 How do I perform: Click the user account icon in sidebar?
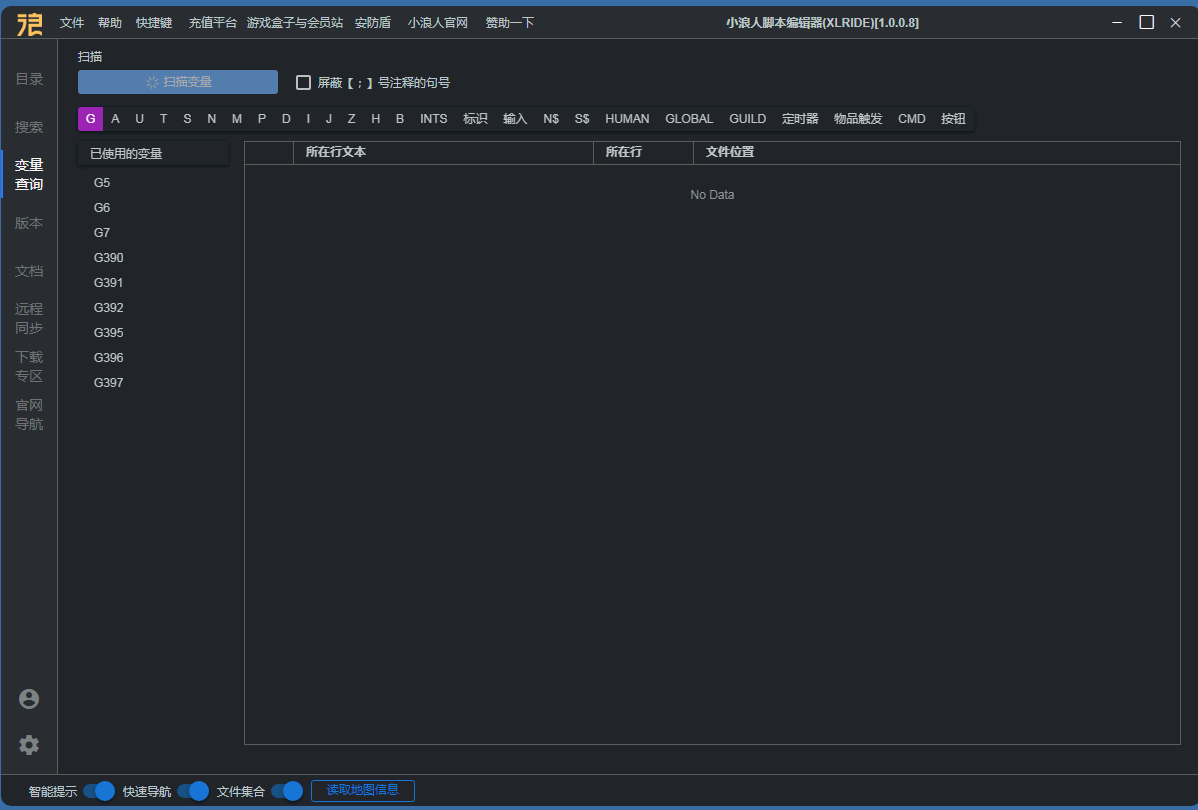[x=29, y=699]
